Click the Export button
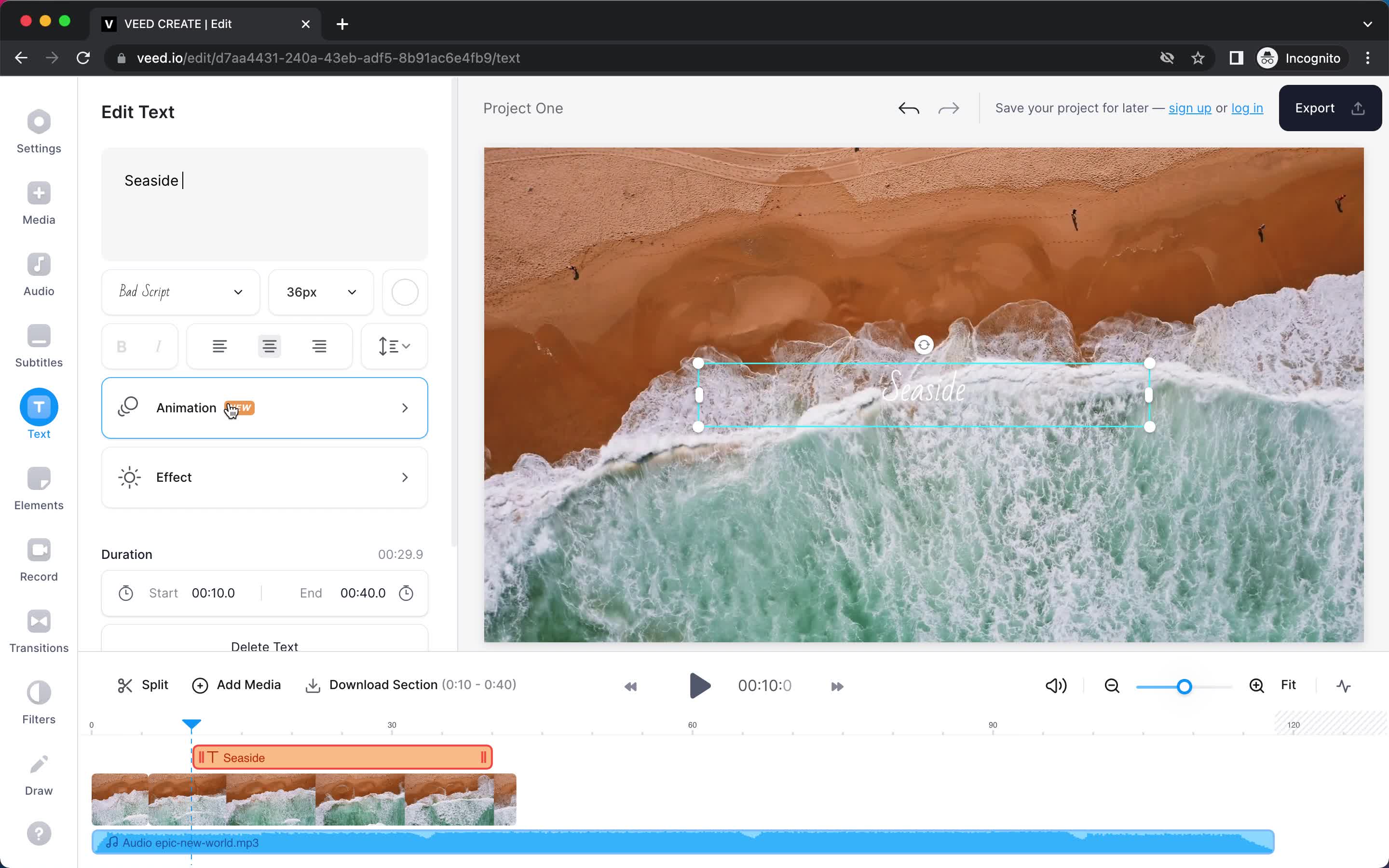 (1330, 108)
